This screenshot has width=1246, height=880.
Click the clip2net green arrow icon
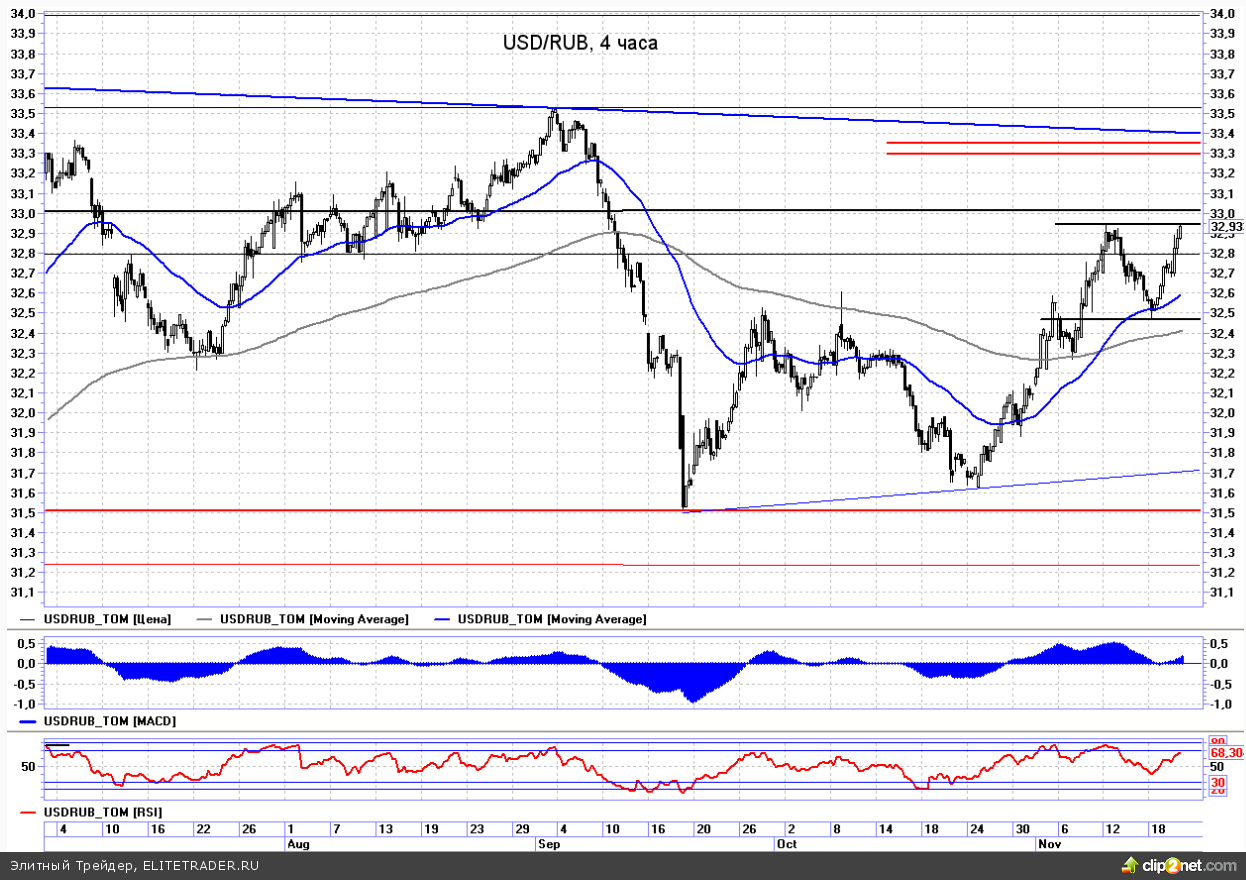coord(1129,864)
